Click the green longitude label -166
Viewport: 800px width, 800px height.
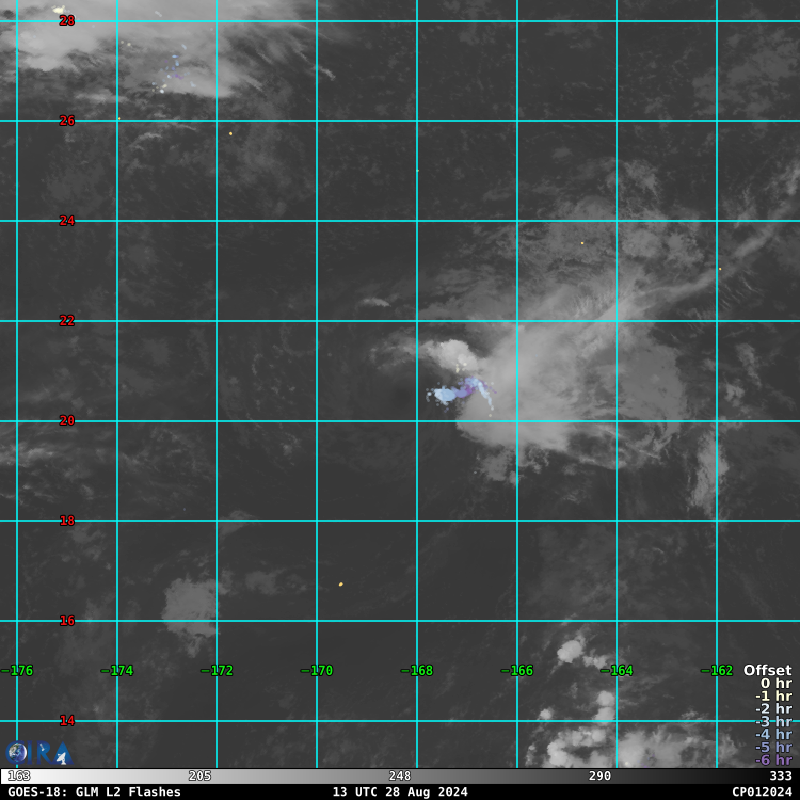517,670
